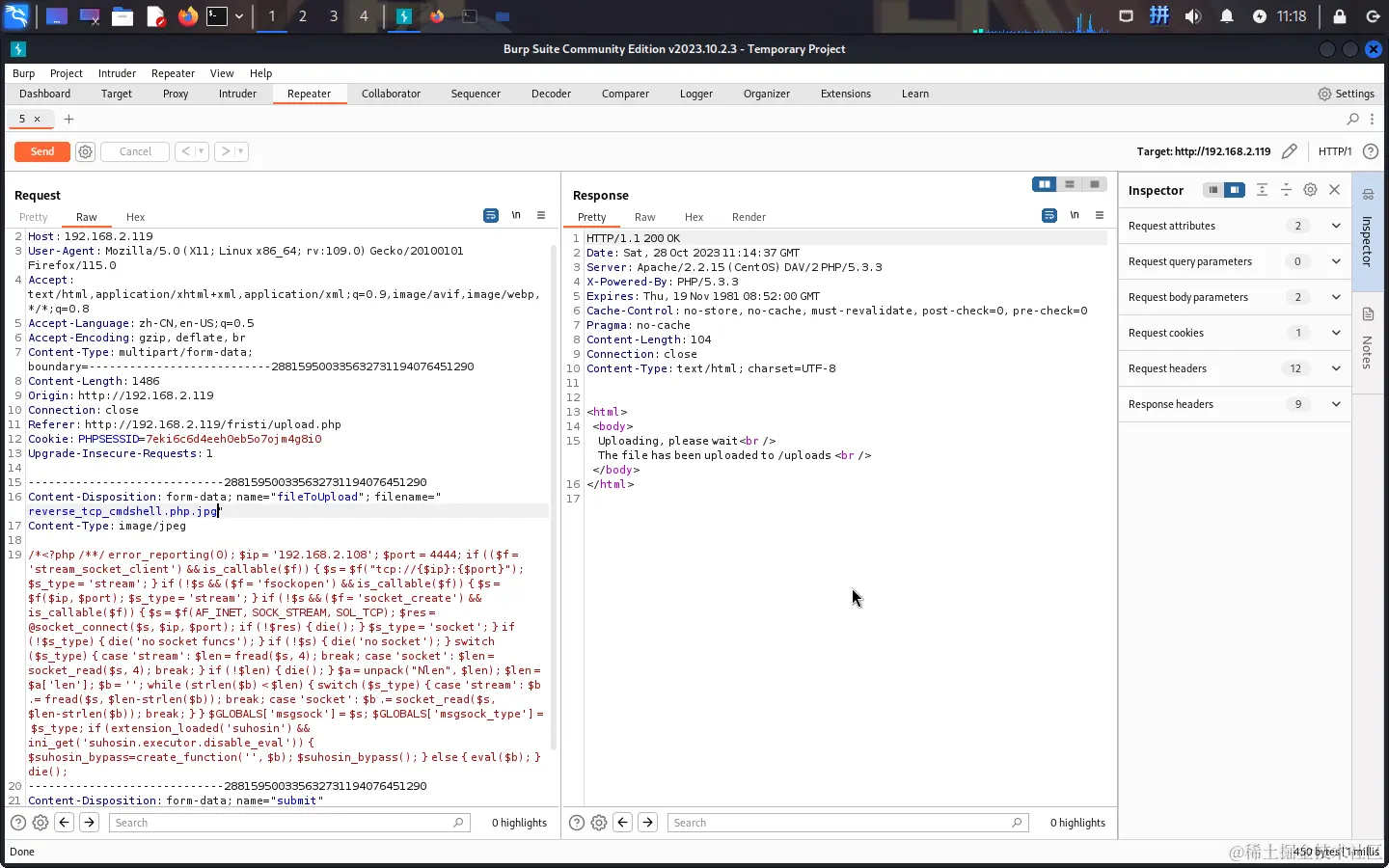Jump to previous request search match

(x=65, y=823)
